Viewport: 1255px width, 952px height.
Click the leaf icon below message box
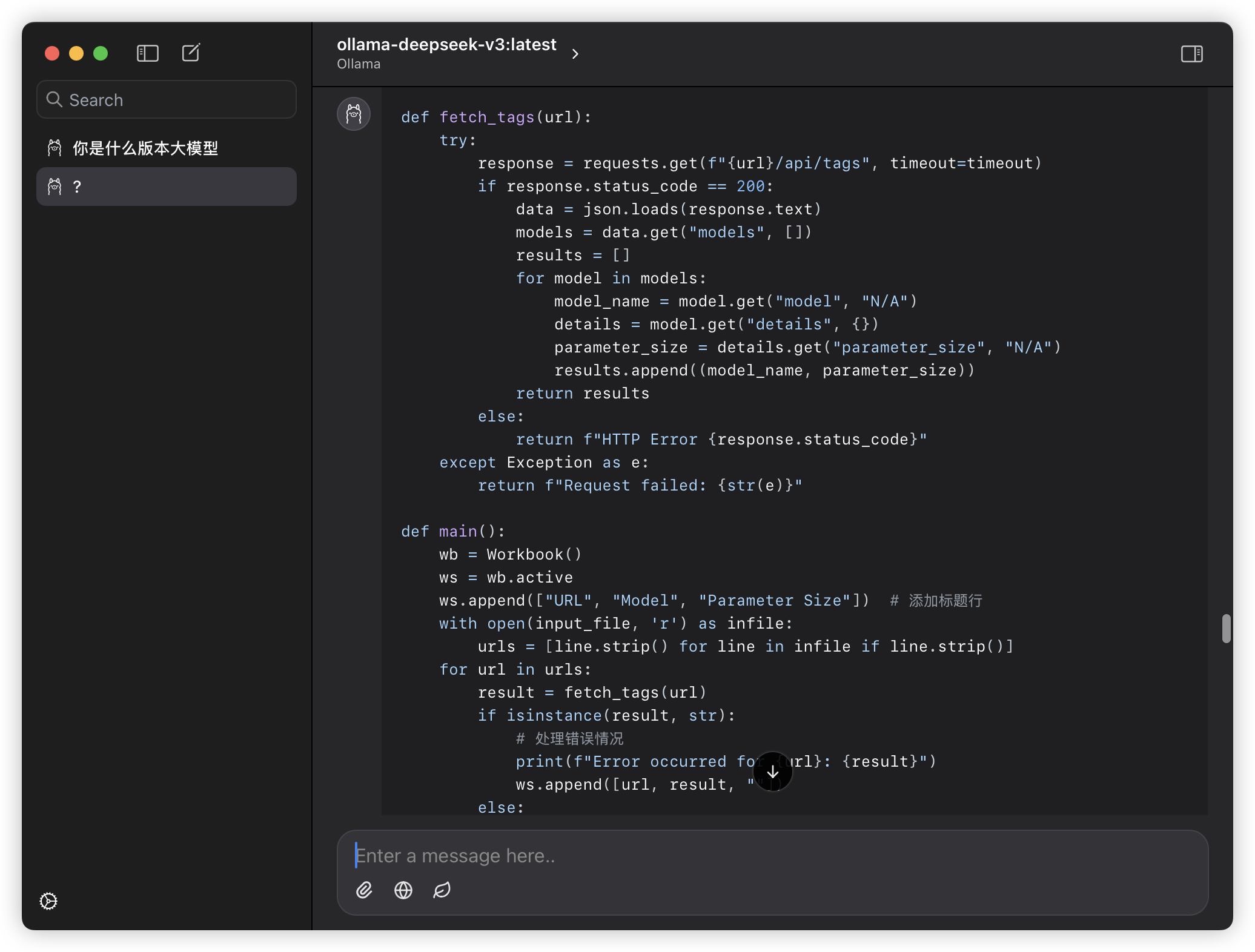(442, 890)
